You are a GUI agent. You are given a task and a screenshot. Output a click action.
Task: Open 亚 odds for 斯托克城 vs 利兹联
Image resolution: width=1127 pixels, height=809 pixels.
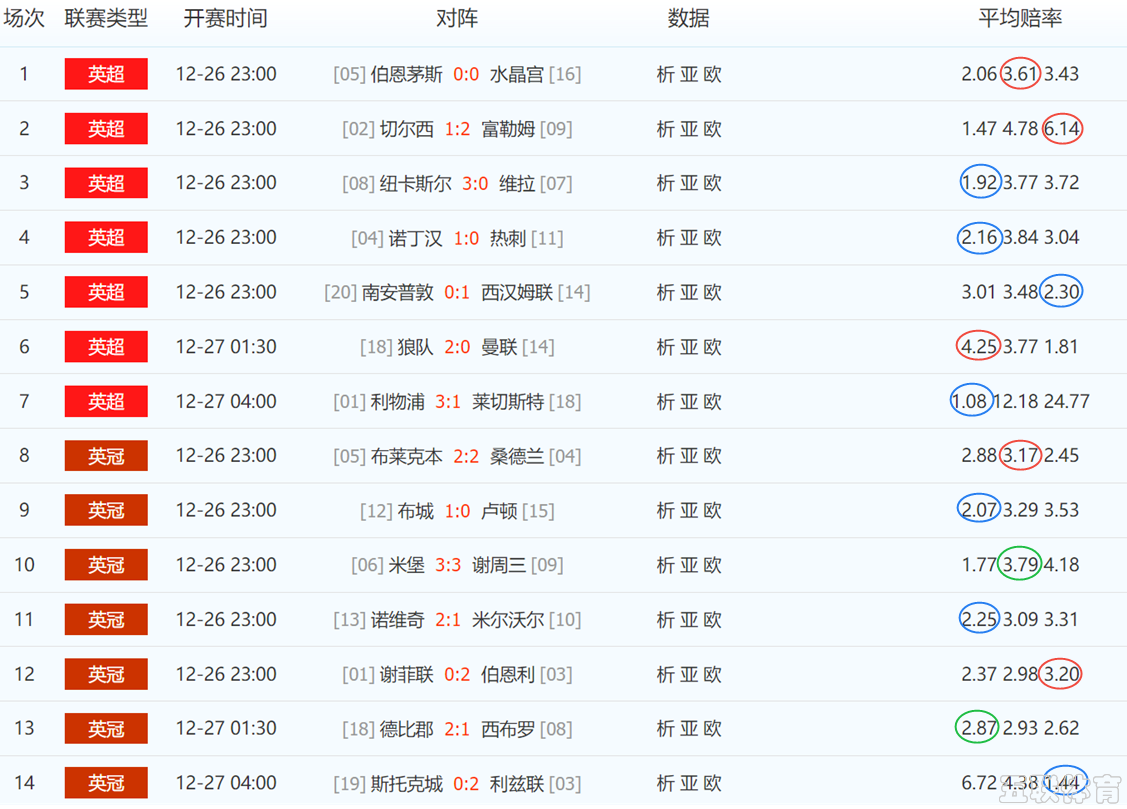[x=689, y=783]
